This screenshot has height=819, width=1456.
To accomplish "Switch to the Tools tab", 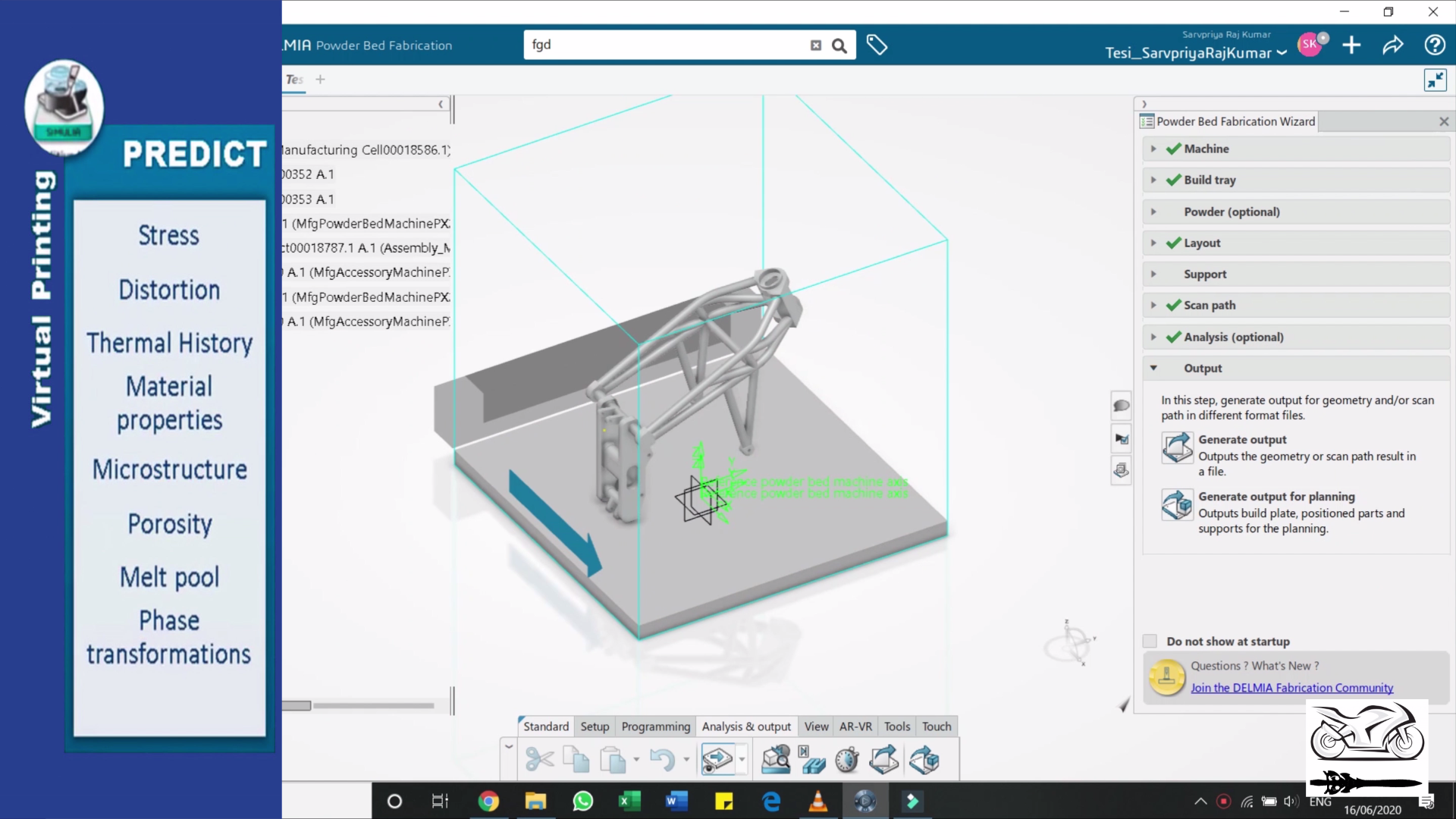I will click(897, 726).
